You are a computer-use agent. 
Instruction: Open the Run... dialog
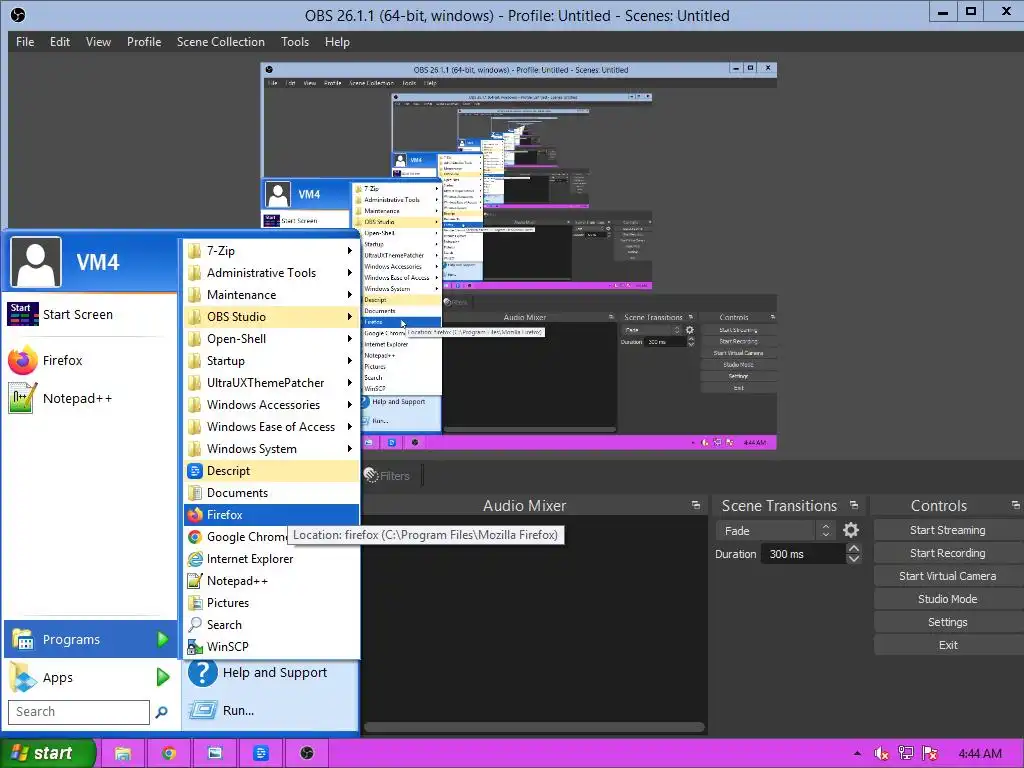tap(270, 710)
